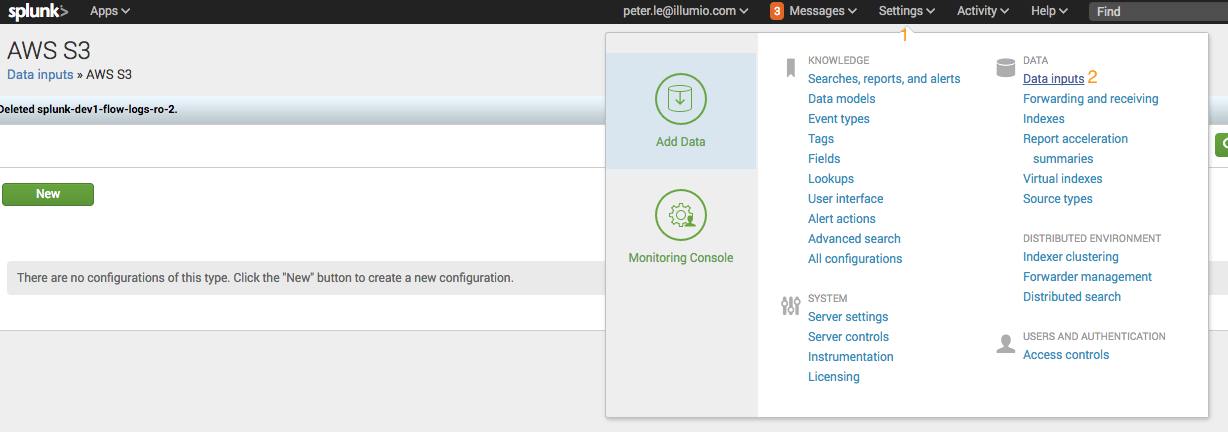
Task: Click the Monitoring Console label
Action: point(681,258)
